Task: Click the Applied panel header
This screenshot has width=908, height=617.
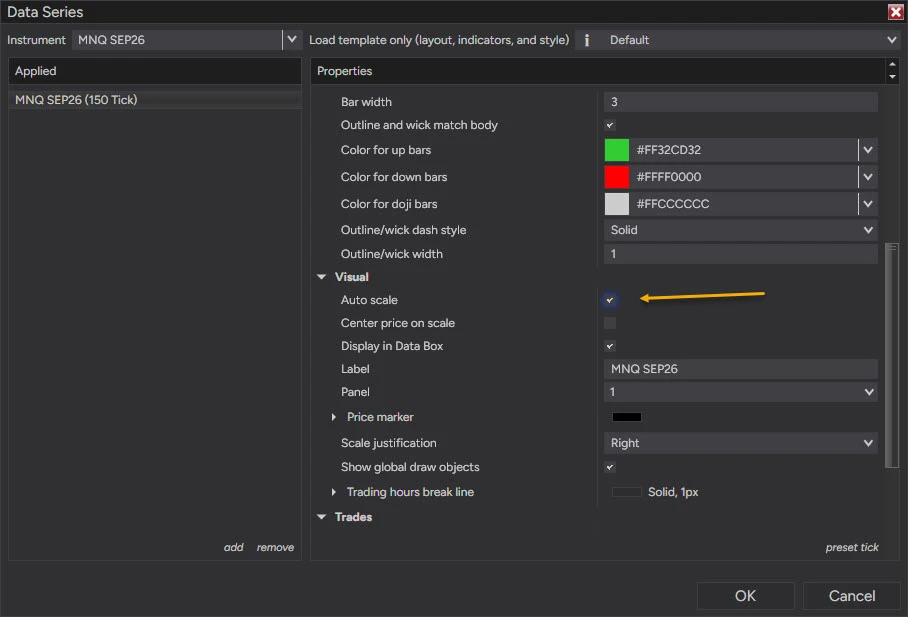Action: pos(155,71)
